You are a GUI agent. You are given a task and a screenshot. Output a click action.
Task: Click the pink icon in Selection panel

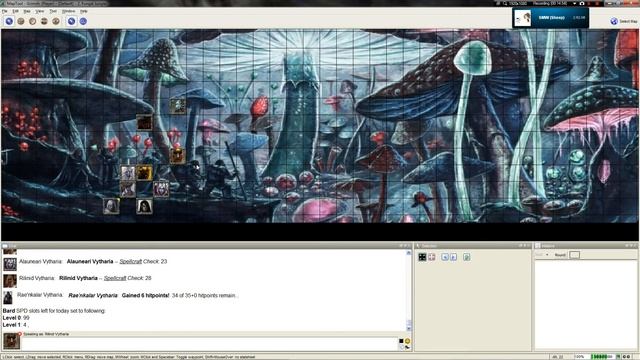click(432, 257)
